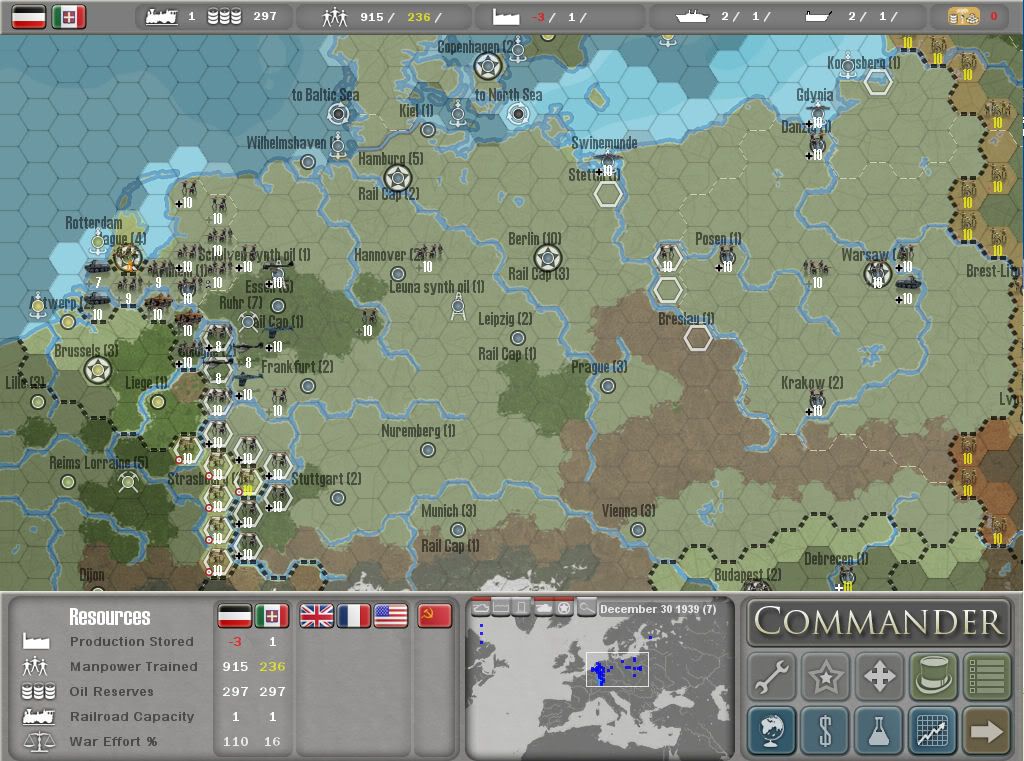Toggle the tank unit filter on the minimap
1024x761 pixels.
pyautogui.click(x=543, y=607)
